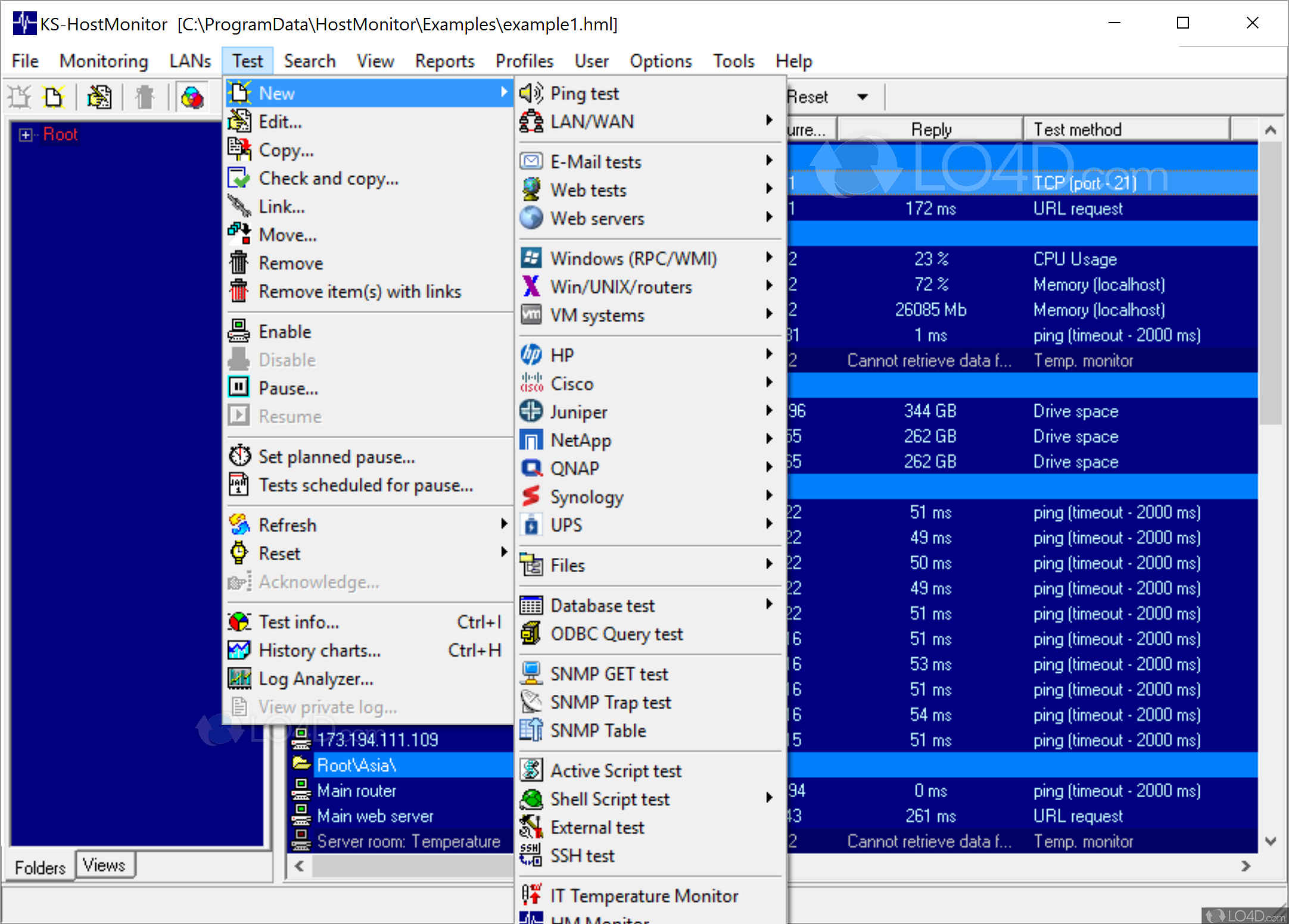Open the Reports menu

(444, 61)
